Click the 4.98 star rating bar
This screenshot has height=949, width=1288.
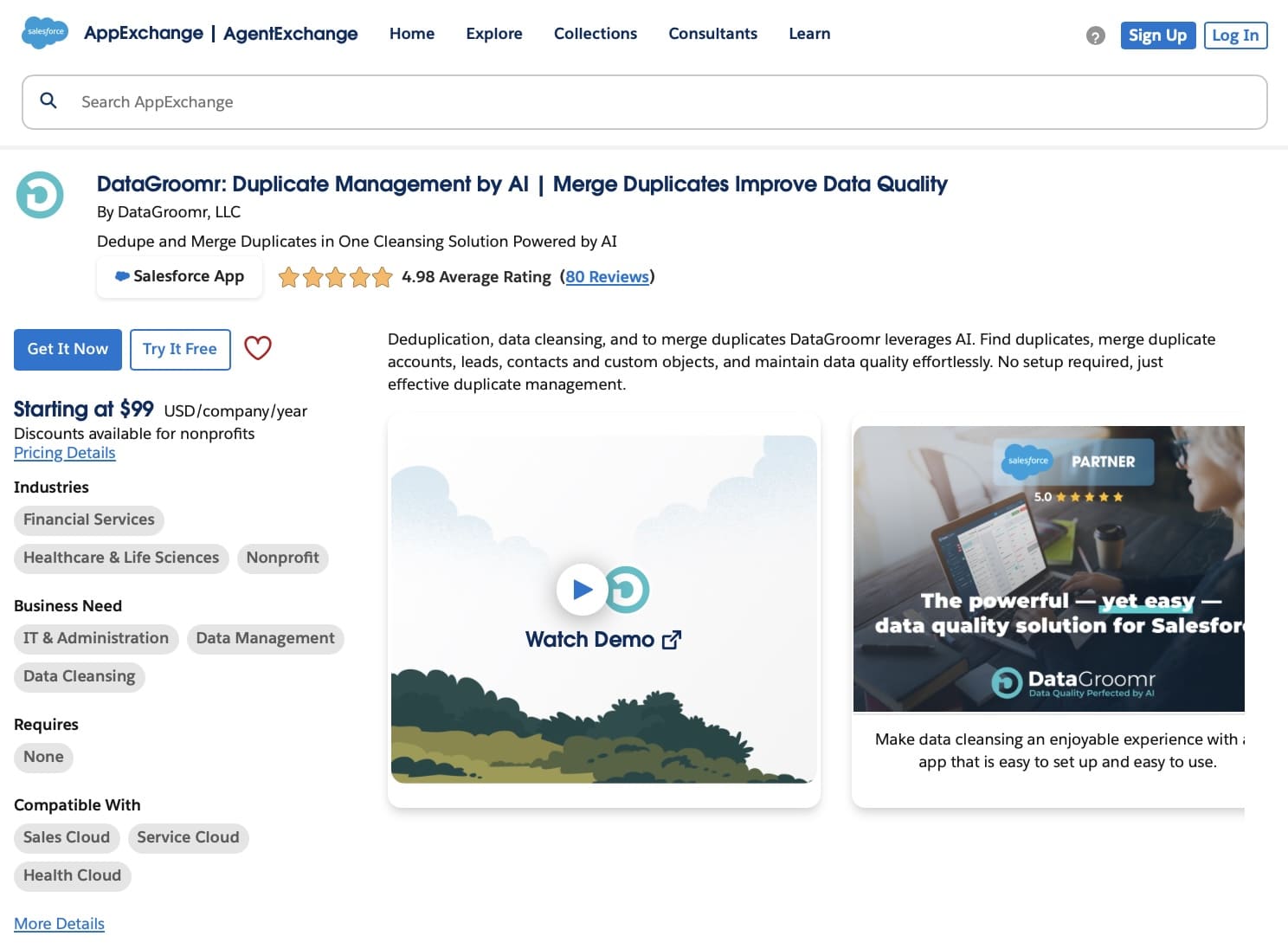[335, 277]
